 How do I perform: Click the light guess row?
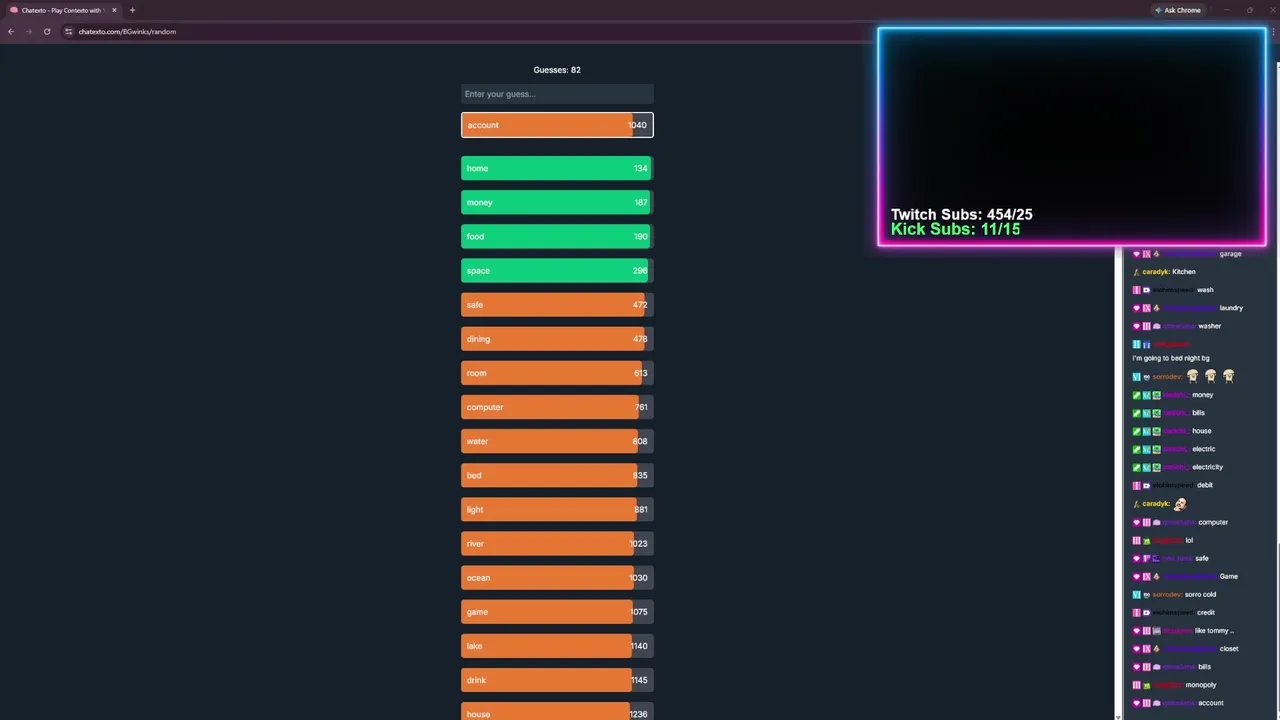[x=557, y=509]
